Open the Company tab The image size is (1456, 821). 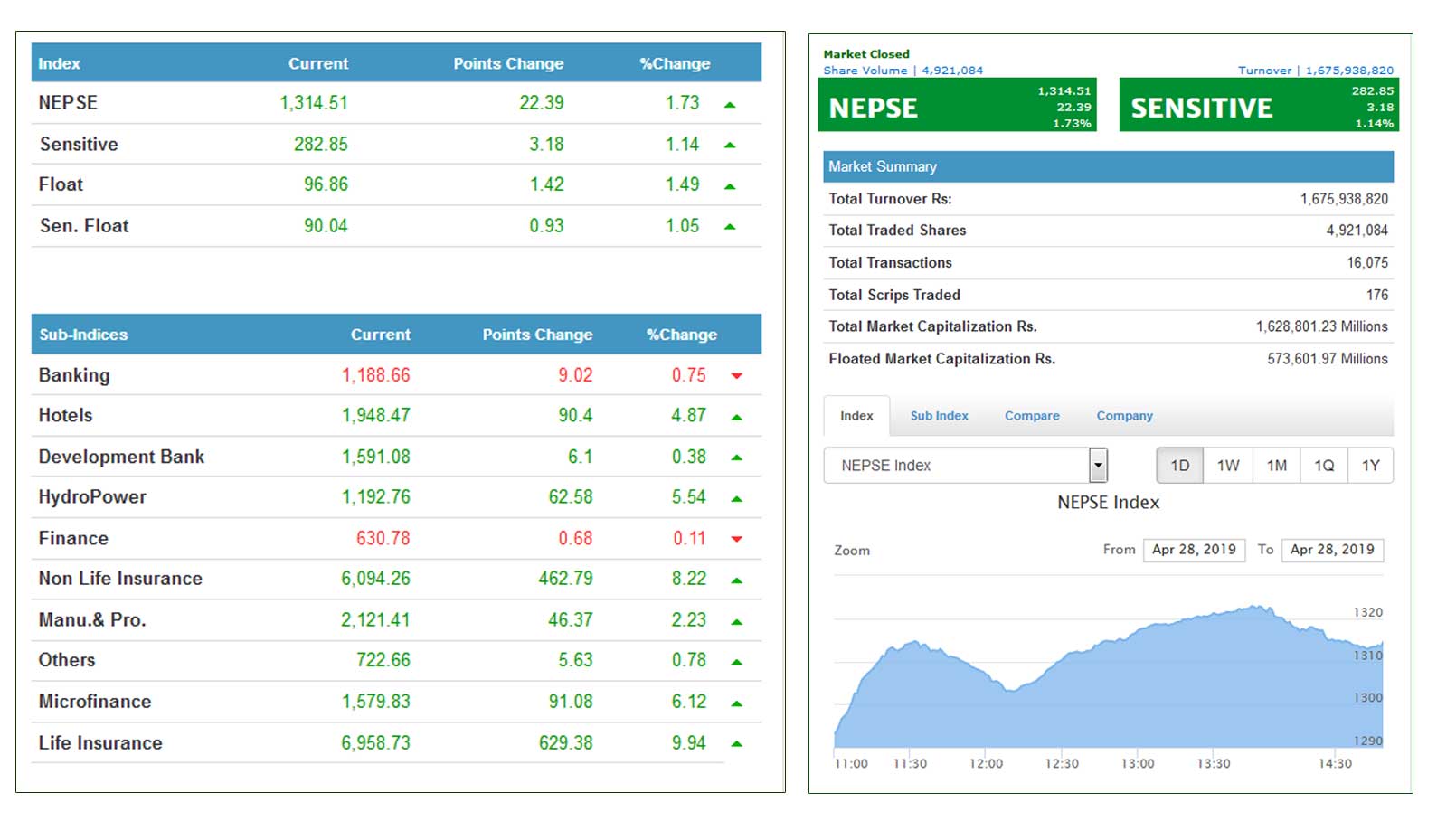coord(1124,416)
